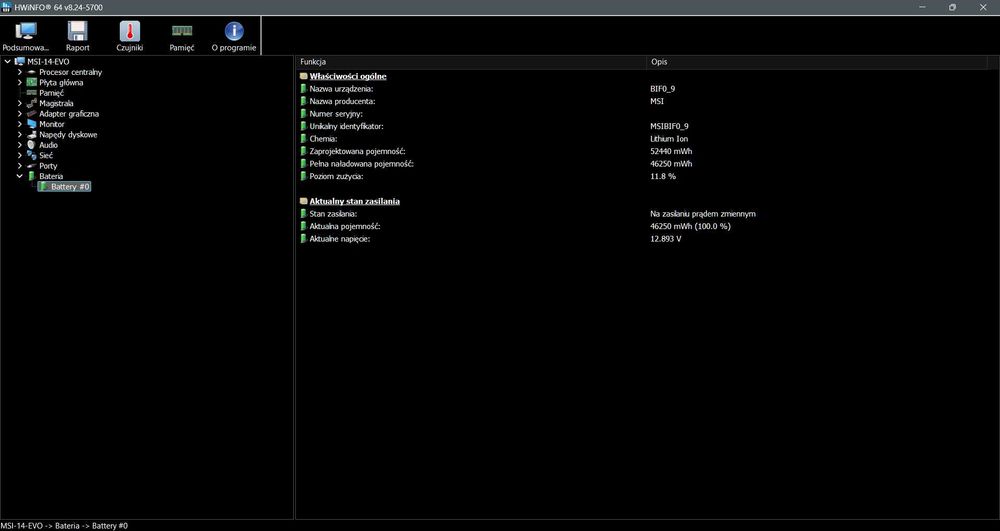
Task: Expand the Monitor node
Action: [20, 124]
